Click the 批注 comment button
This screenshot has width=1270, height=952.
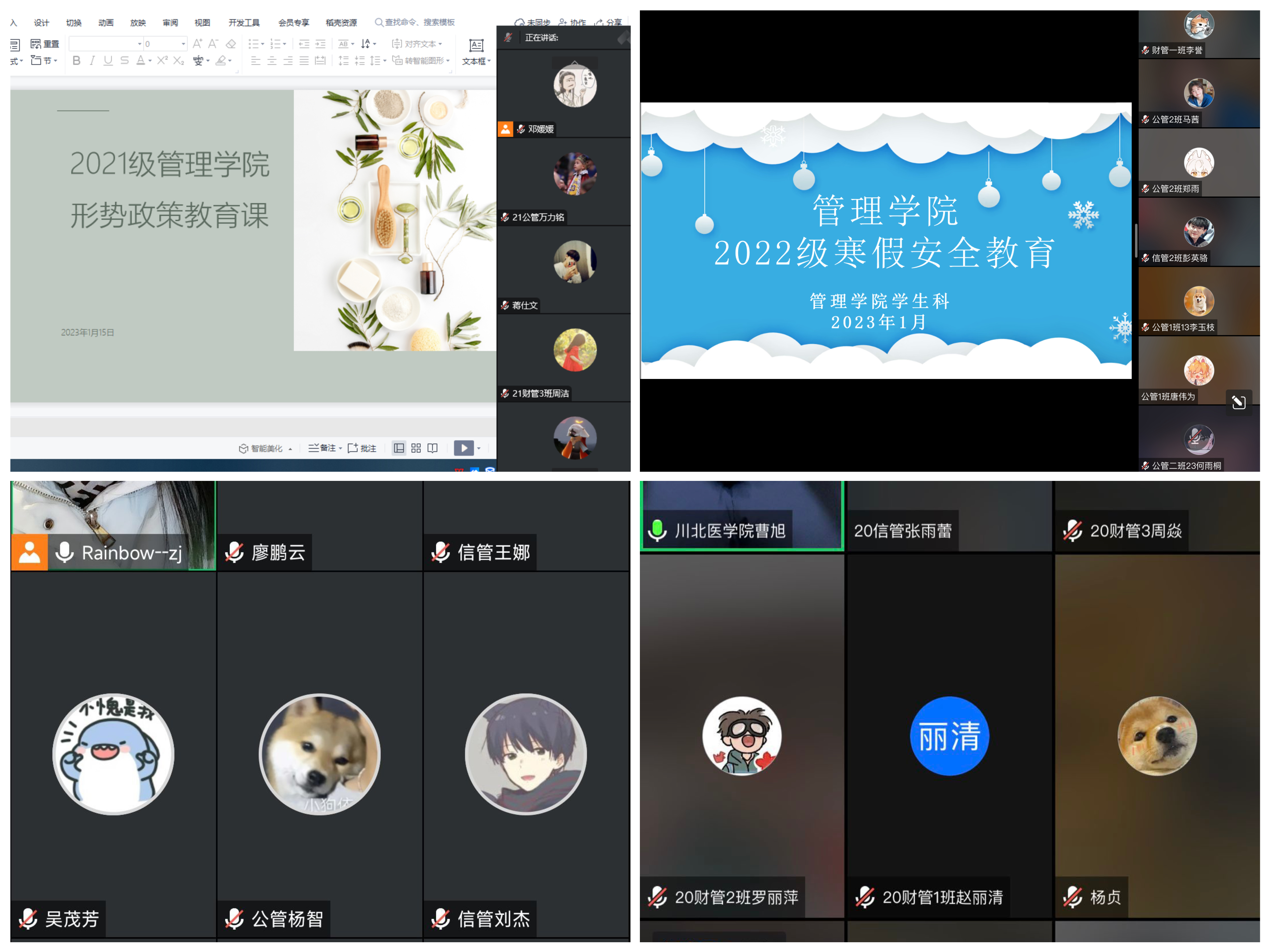pyautogui.click(x=362, y=448)
